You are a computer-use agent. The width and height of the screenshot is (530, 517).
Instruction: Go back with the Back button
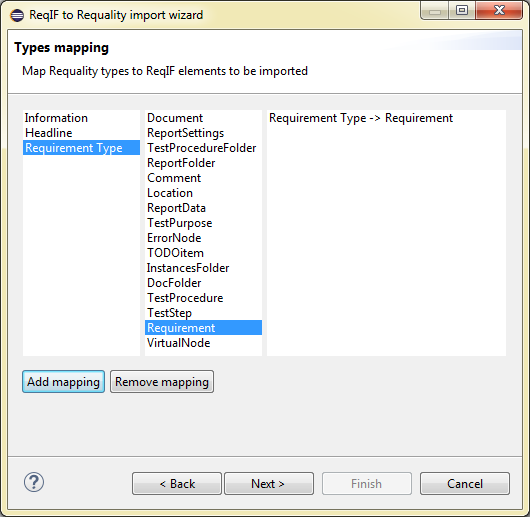pyautogui.click(x=177, y=484)
